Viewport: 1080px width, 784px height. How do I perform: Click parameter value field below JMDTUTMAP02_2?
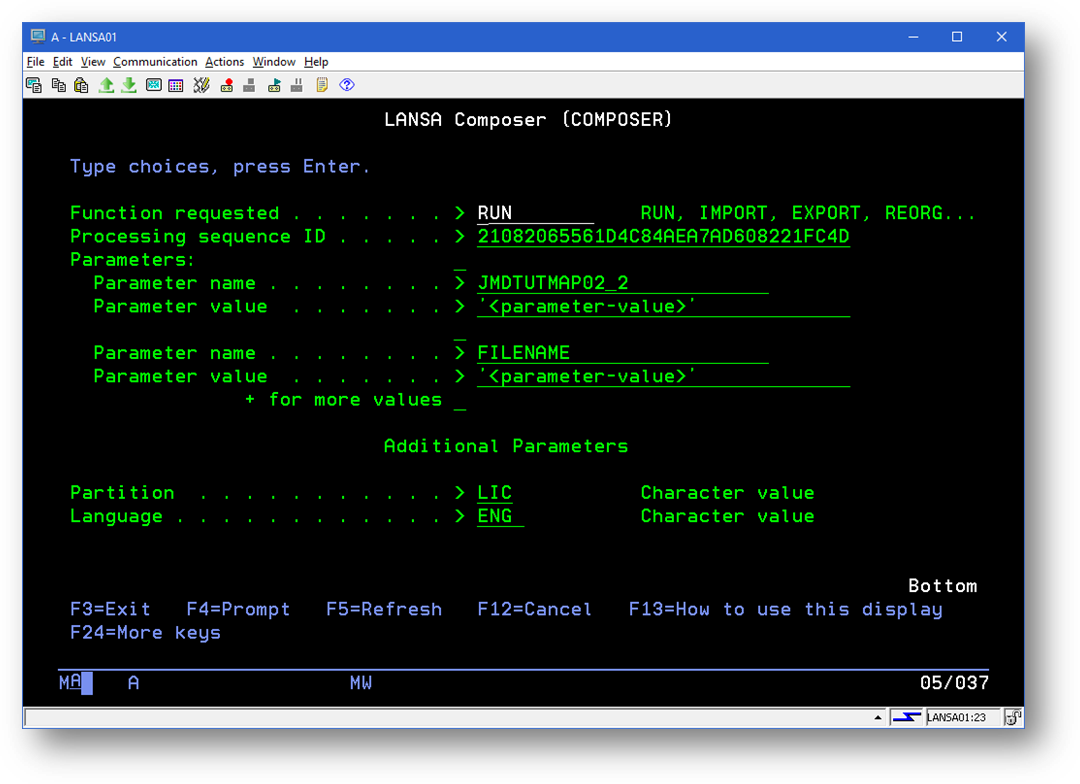click(x=663, y=307)
